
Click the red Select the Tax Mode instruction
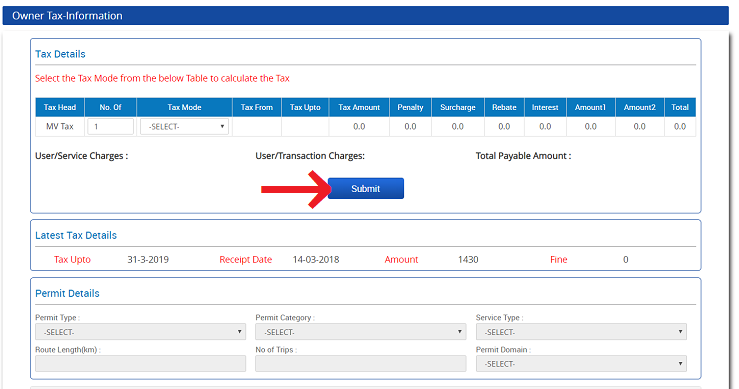click(x=162, y=78)
